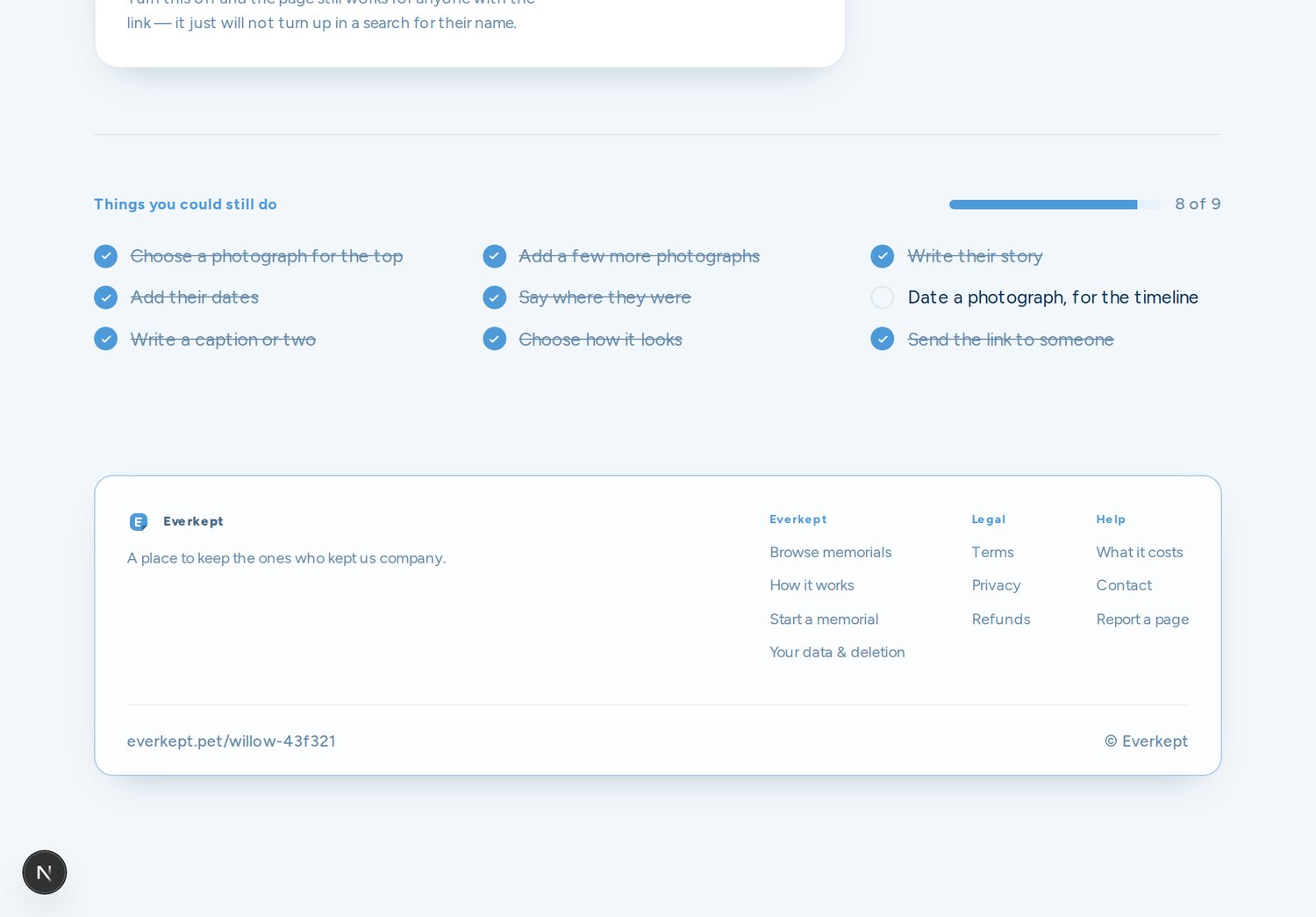Click the Everkept logo icon in footer
This screenshot has height=917, width=1316.
(x=139, y=522)
